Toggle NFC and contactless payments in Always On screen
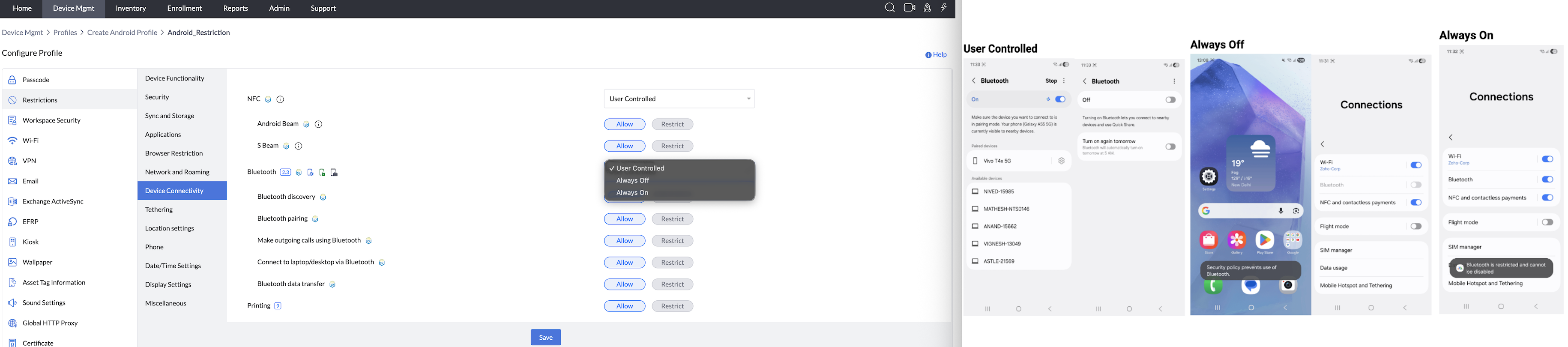Screen dimensions: 1568x347 point(1547,198)
